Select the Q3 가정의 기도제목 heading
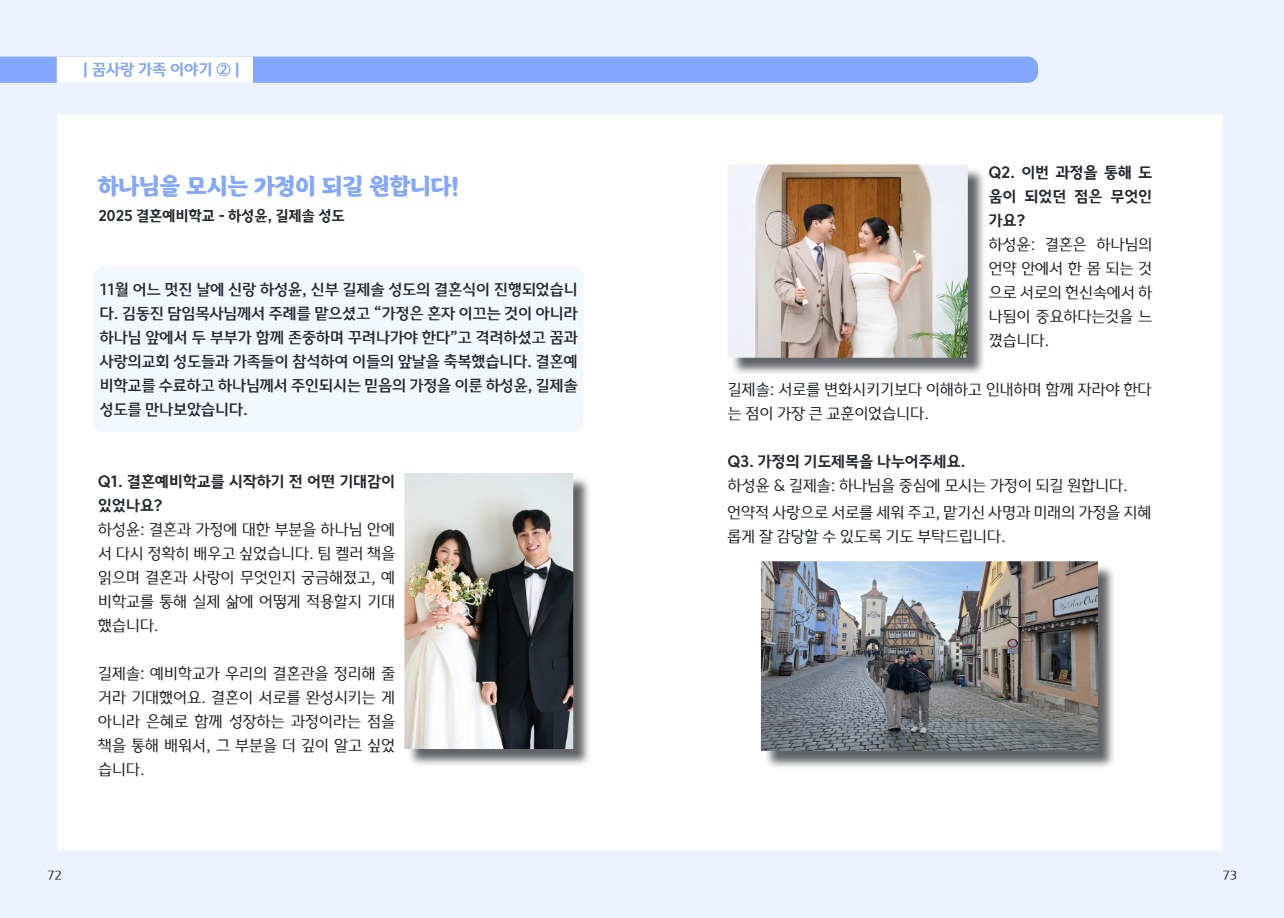Image resolution: width=1284 pixels, height=918 pixels. point(845,461)
